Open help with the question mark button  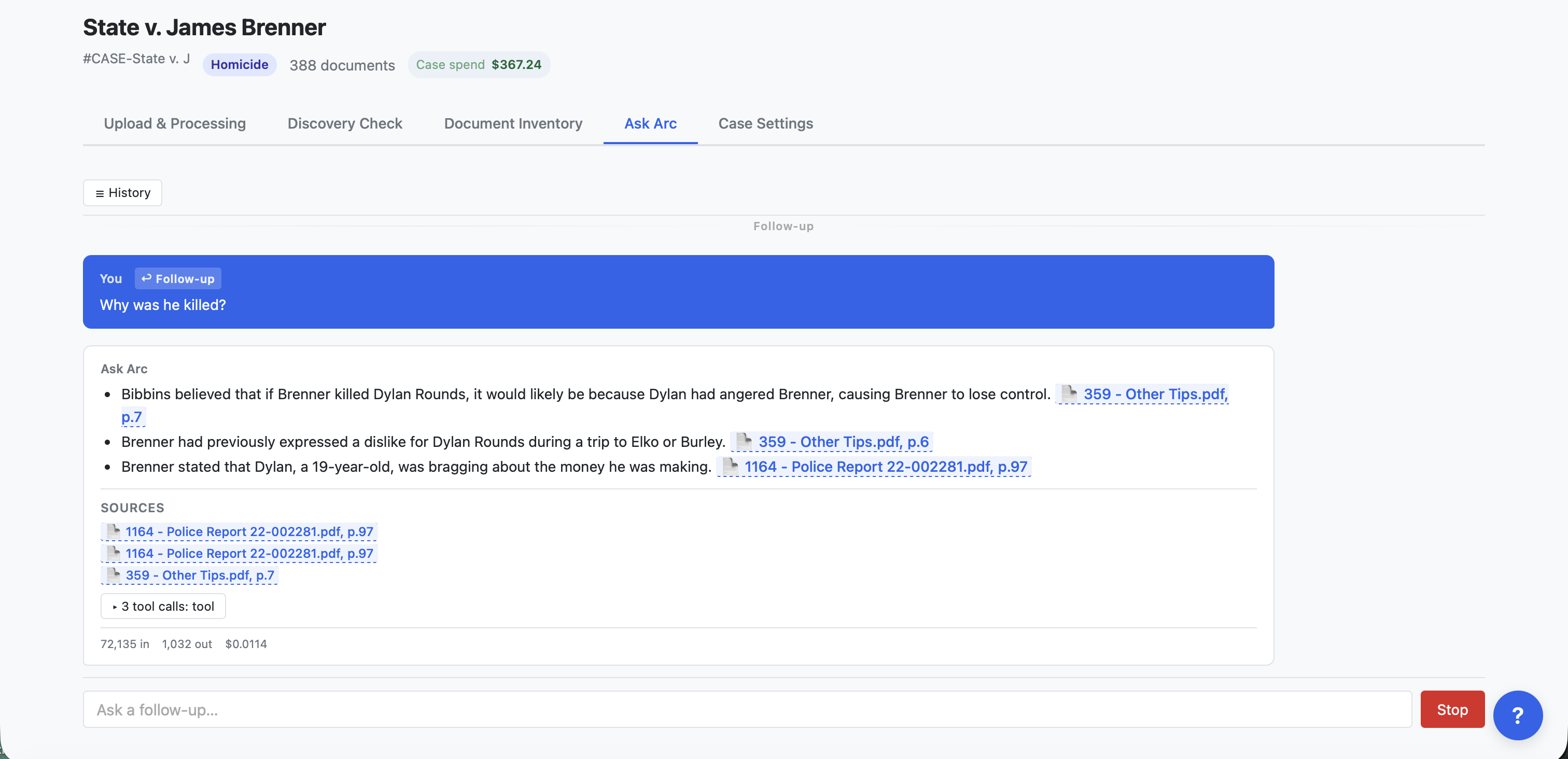point(1518,715)
